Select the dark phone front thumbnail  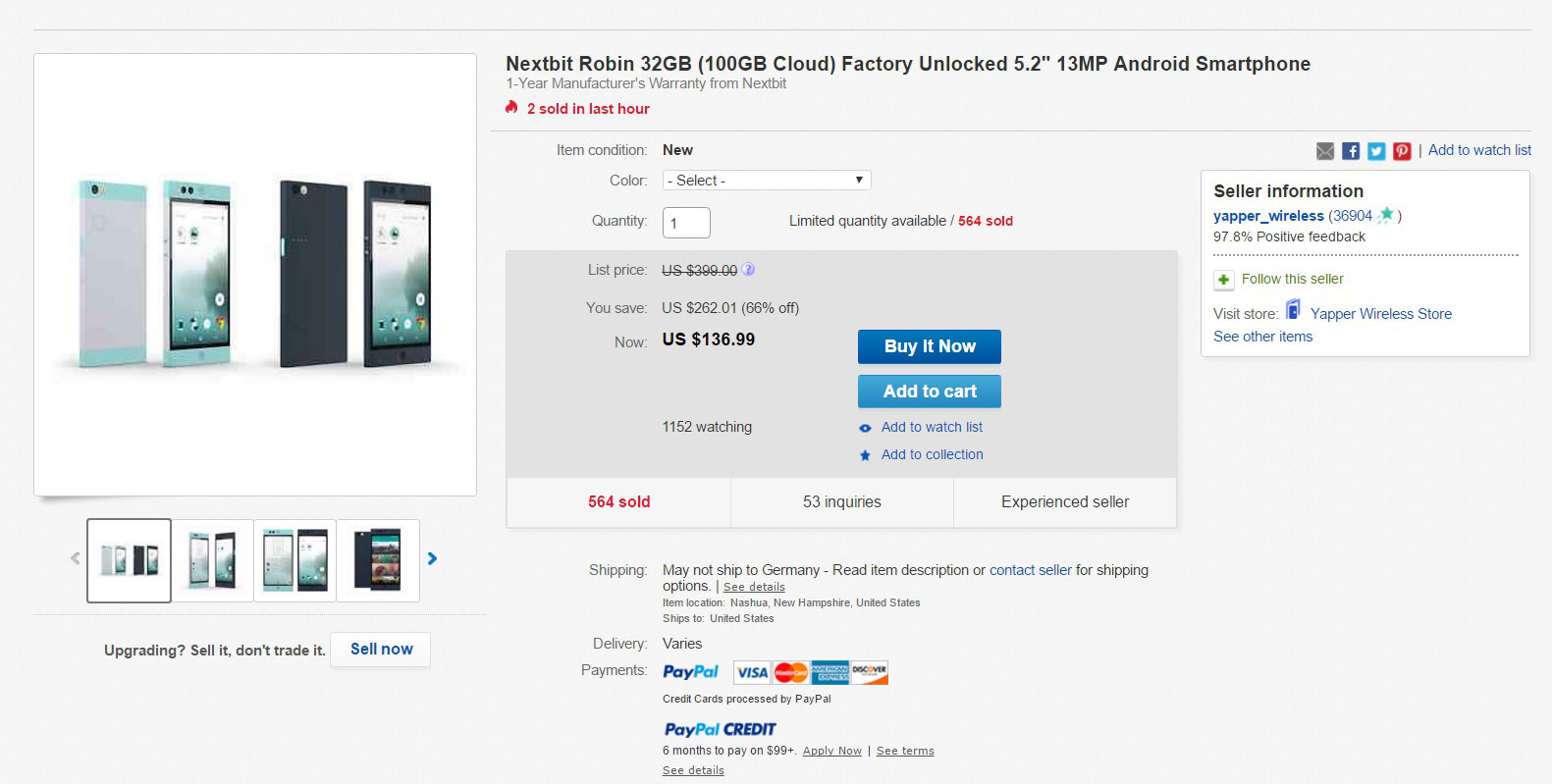pos(378,560)
